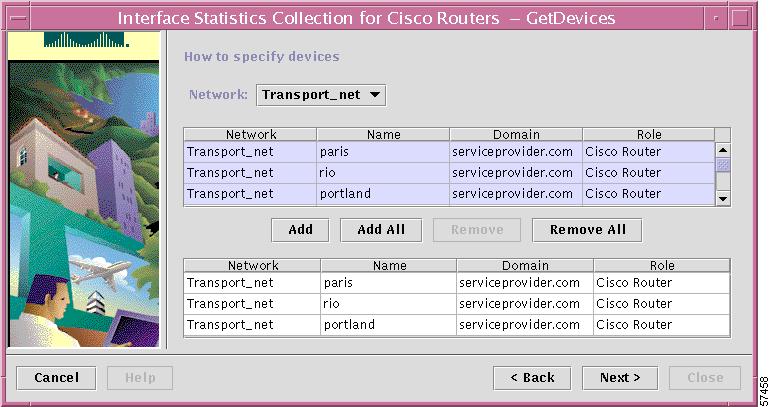Click Transport_net cell in lower paris row
771x407 pixels.
click(x=252, y=283)
